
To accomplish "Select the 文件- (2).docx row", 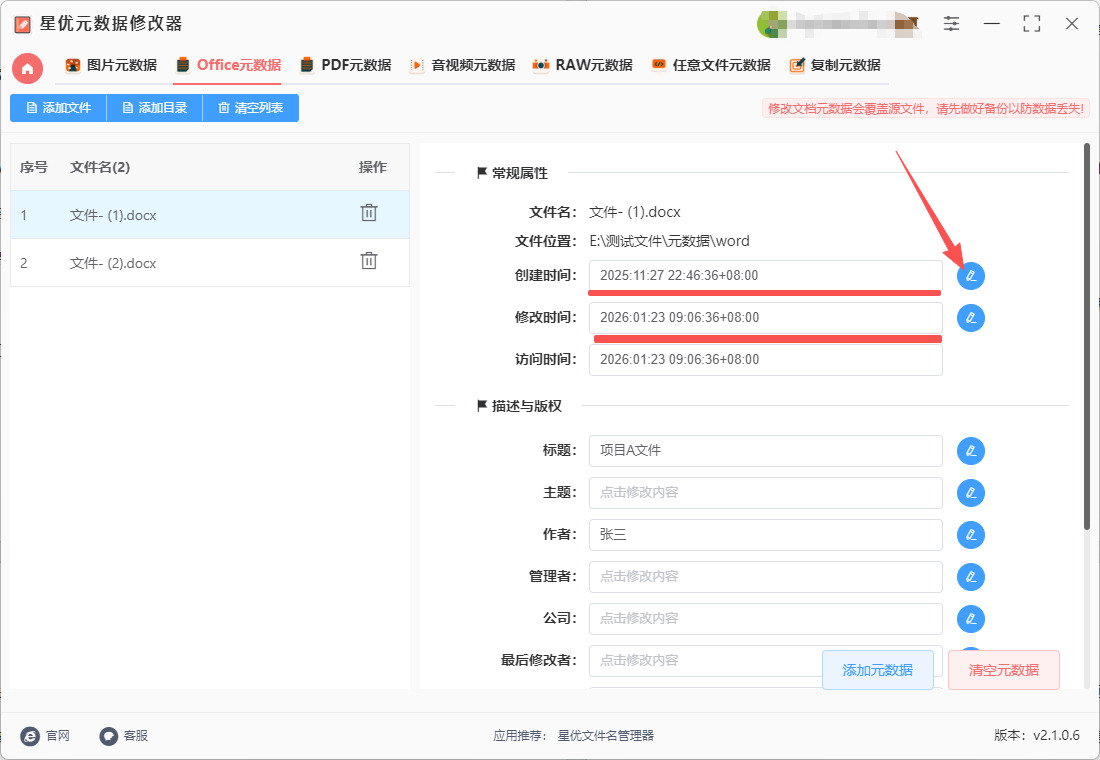I will pyautogui.click(x=210, y=263).
